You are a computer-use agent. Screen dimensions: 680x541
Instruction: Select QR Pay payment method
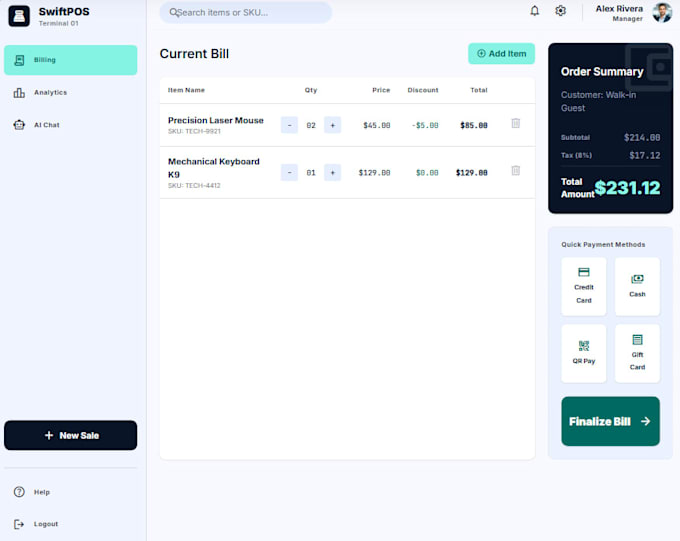(x=584, y=354)
